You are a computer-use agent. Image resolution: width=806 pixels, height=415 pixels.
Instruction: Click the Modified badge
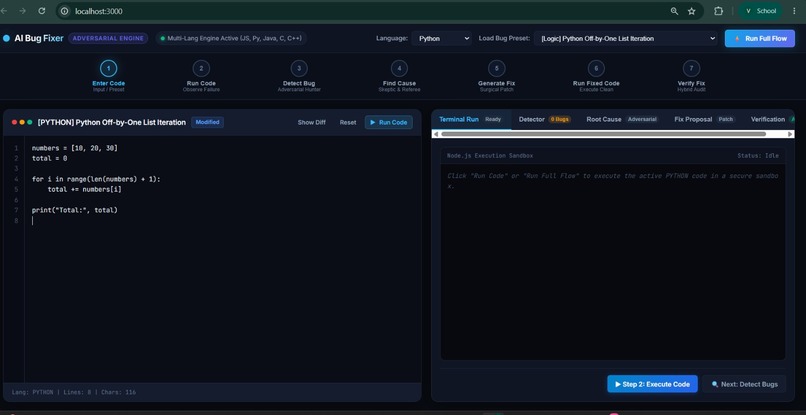coord(207,122)
